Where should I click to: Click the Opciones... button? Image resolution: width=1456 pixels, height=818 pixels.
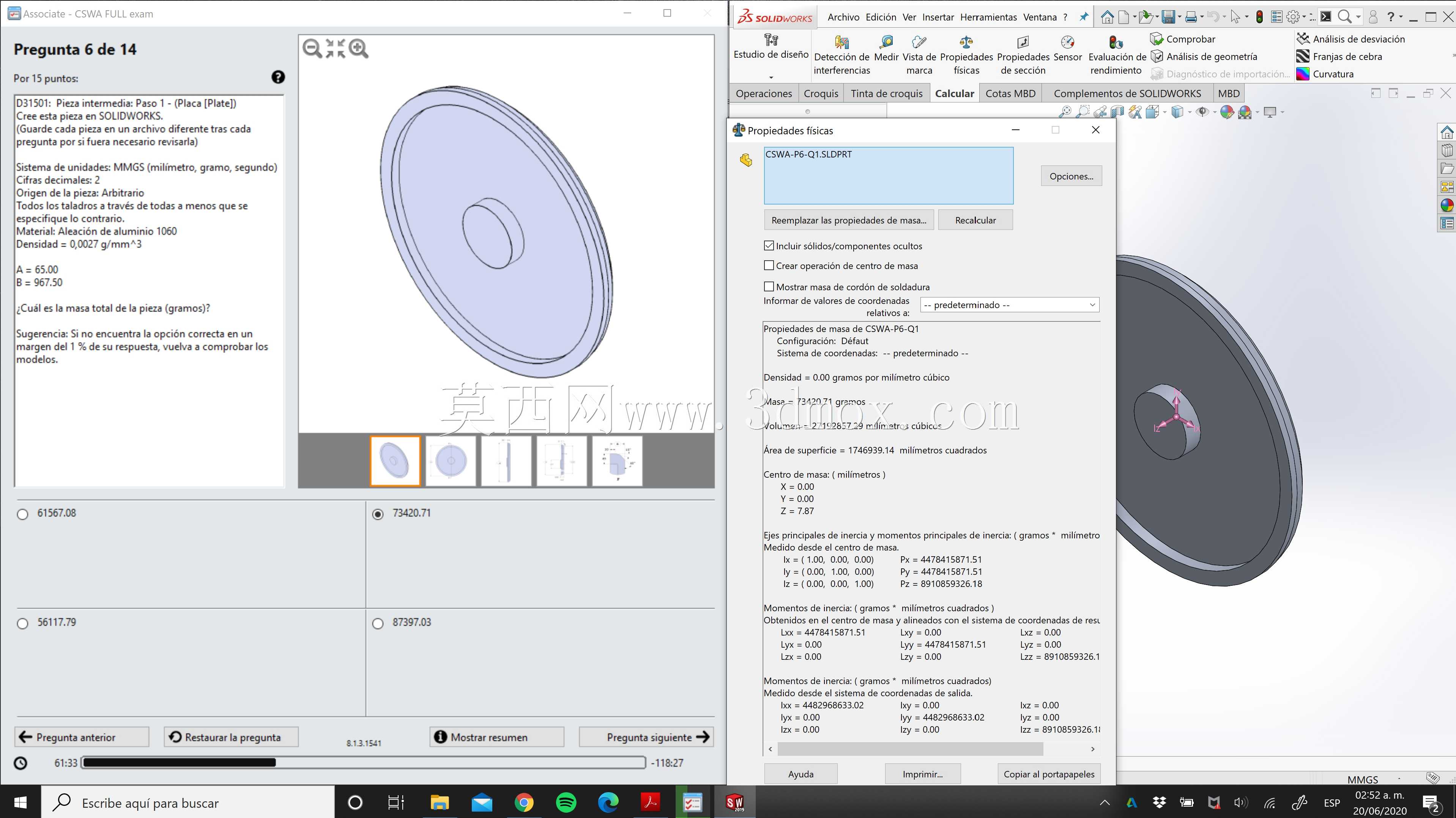(x=1071, y=176)
